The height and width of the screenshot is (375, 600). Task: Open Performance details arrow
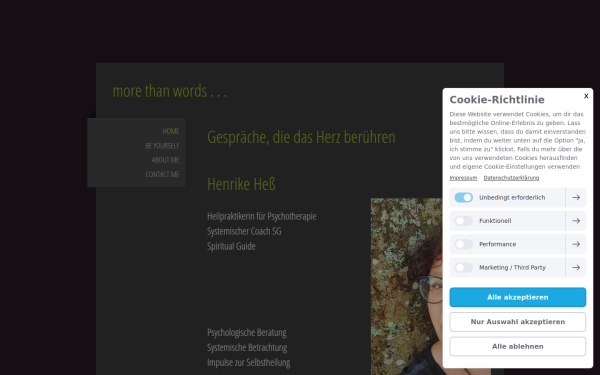pyautogui.click(x=576, y=244)
